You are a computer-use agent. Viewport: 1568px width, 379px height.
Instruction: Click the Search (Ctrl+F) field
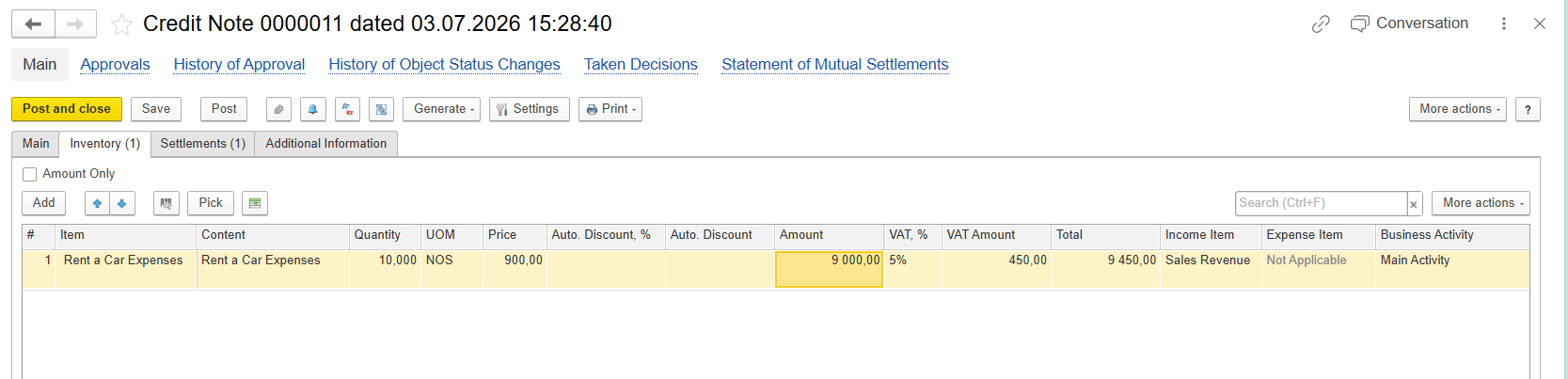1321,203
